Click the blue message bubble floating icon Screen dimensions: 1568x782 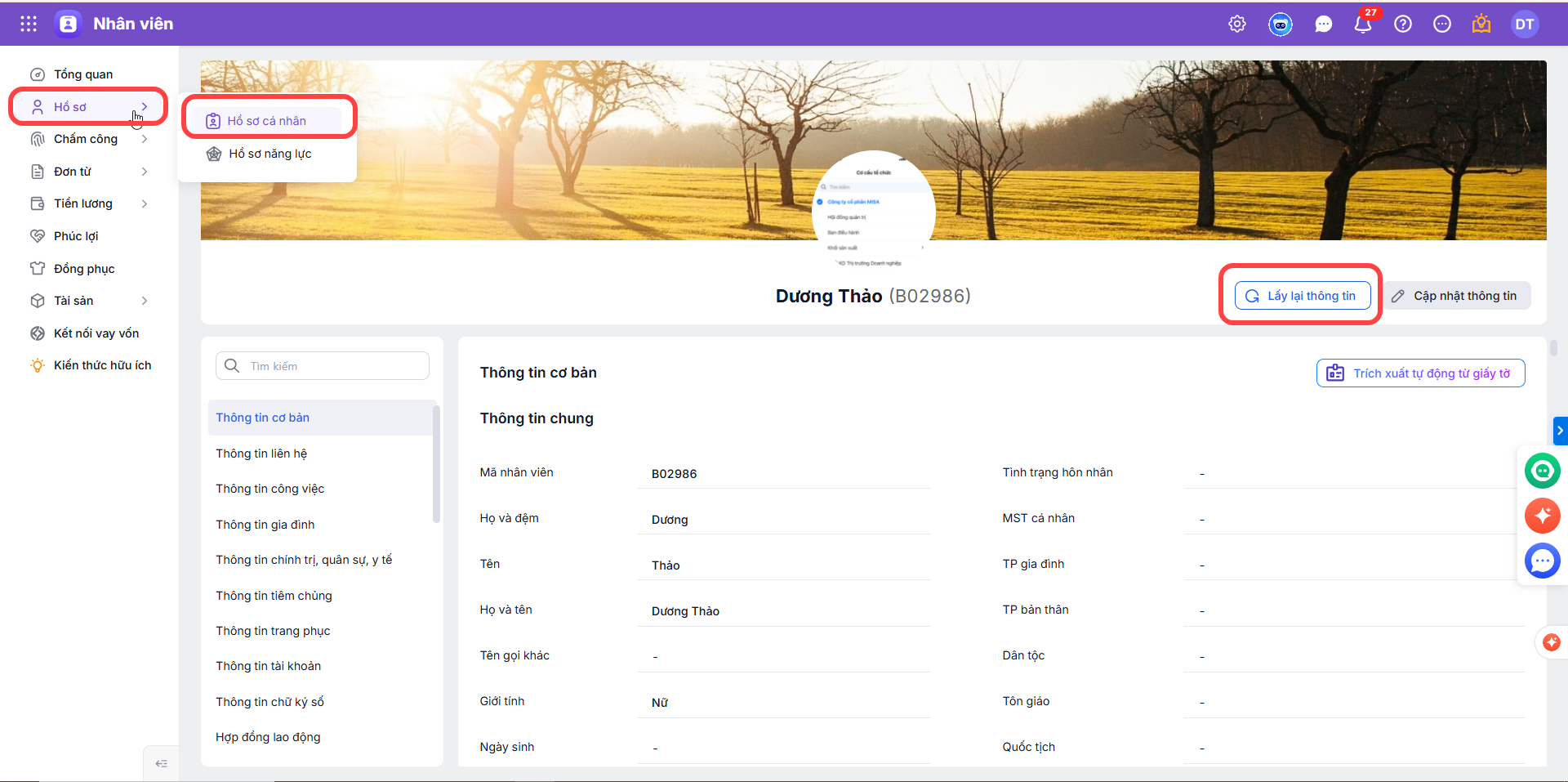click(x=1543, y=561)
